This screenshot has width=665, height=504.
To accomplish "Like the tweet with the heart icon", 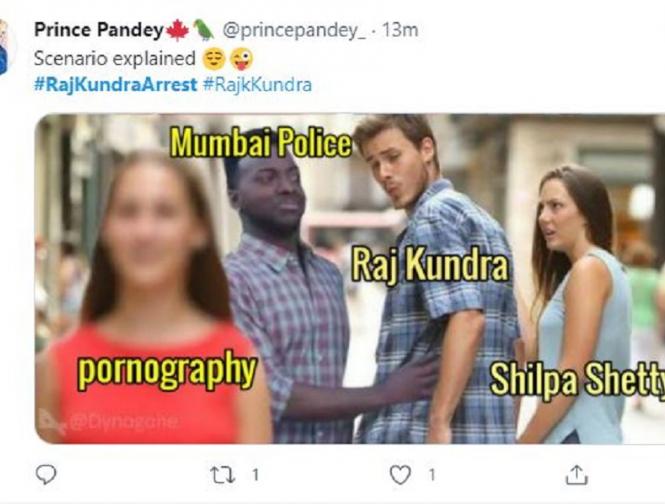I will click(400, 474).
